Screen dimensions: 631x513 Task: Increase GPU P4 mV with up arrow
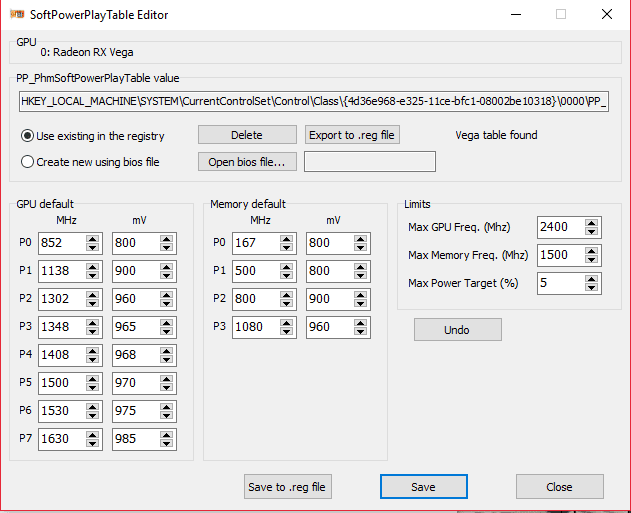[166, 351]
